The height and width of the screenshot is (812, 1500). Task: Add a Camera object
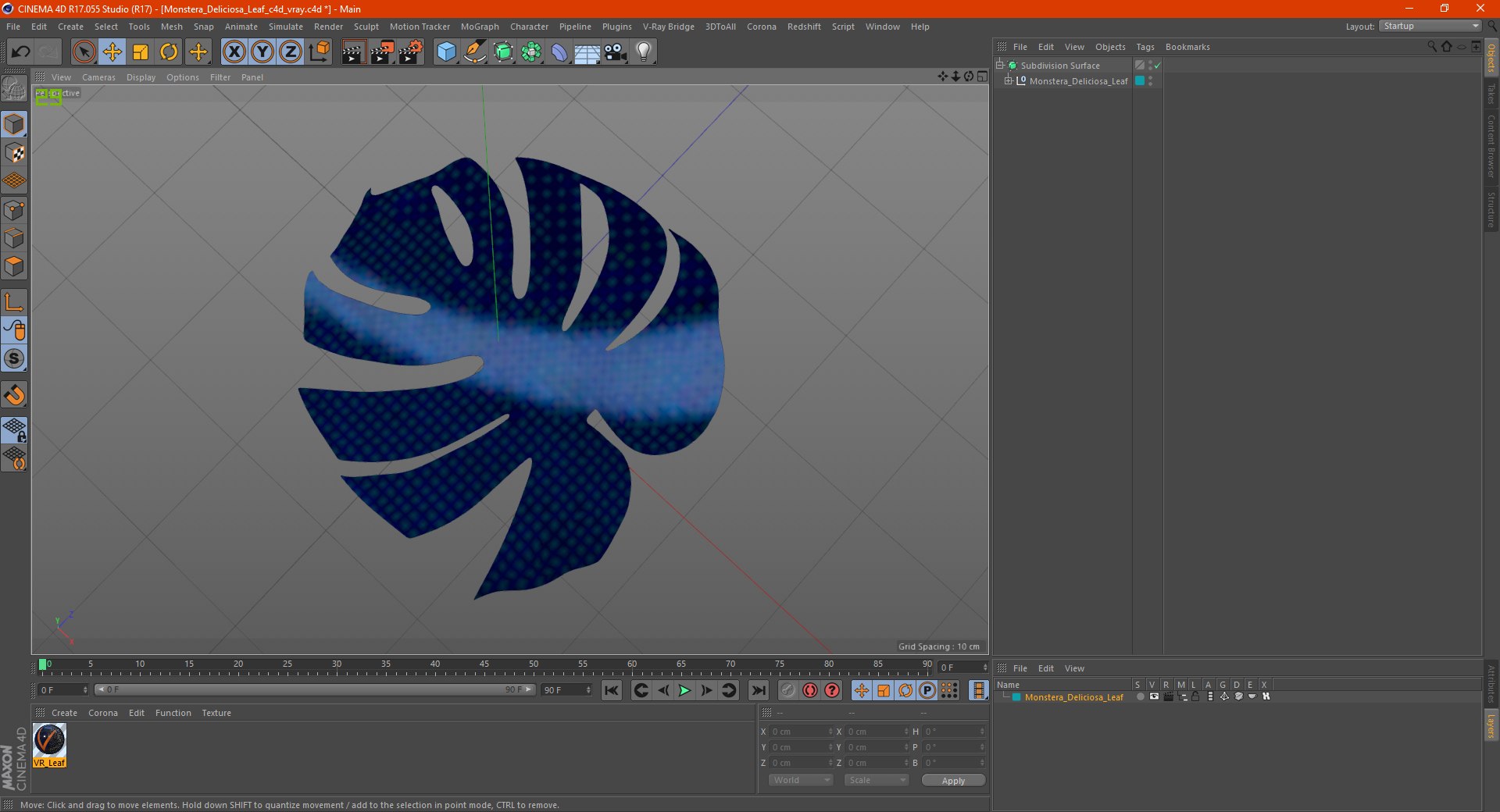(616, 52)
